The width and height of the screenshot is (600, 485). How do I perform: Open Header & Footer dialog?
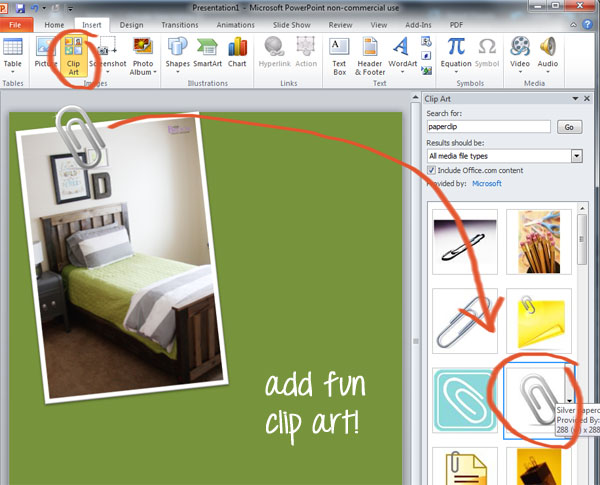tap(370, 56)
